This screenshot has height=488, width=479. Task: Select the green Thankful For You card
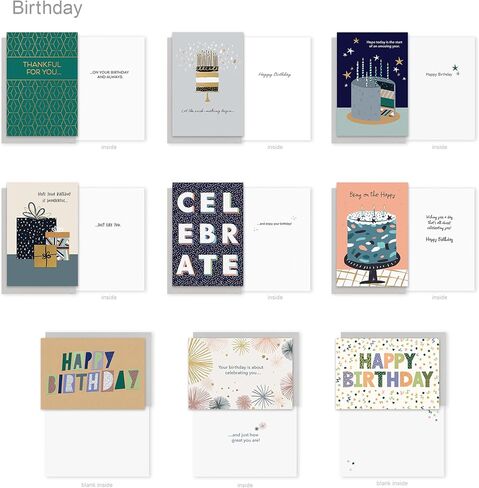click(42, 84)
